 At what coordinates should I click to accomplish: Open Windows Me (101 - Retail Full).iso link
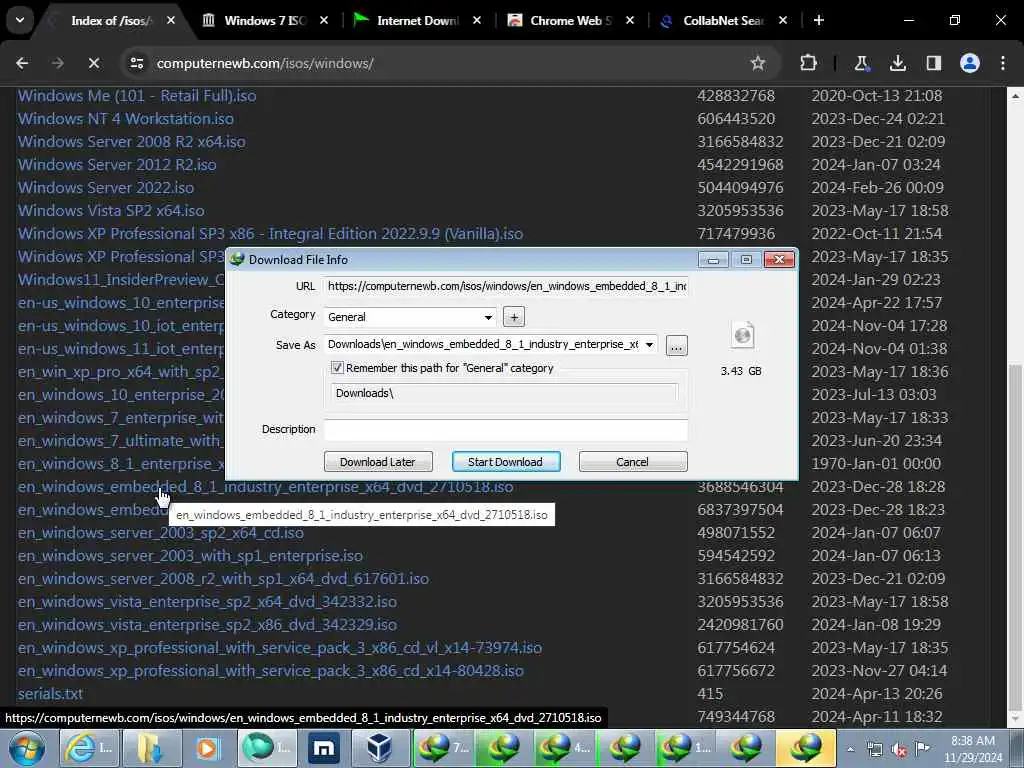click(x=137, y=96)
